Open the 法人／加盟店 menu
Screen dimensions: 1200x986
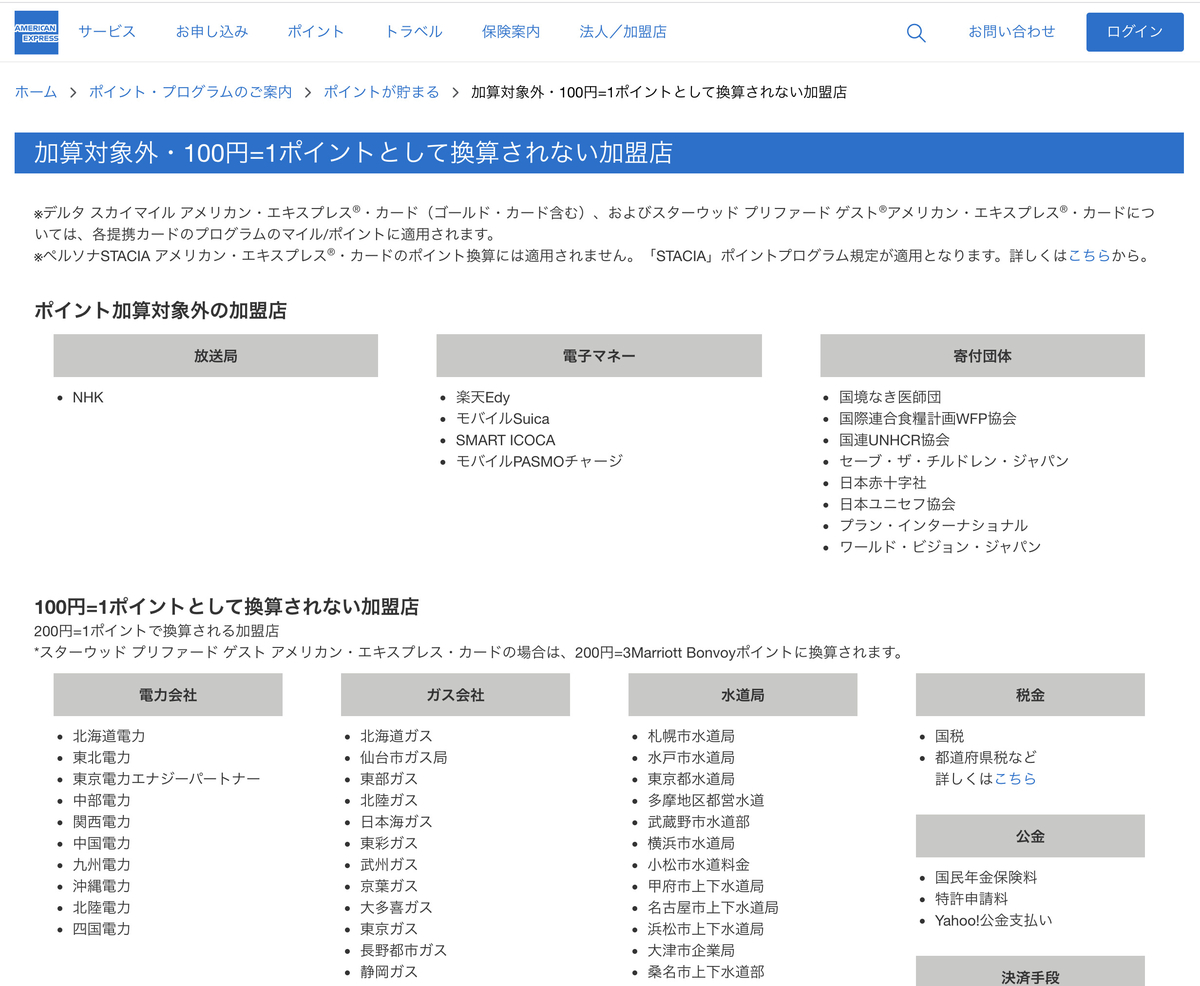click(x=623, y=32)
